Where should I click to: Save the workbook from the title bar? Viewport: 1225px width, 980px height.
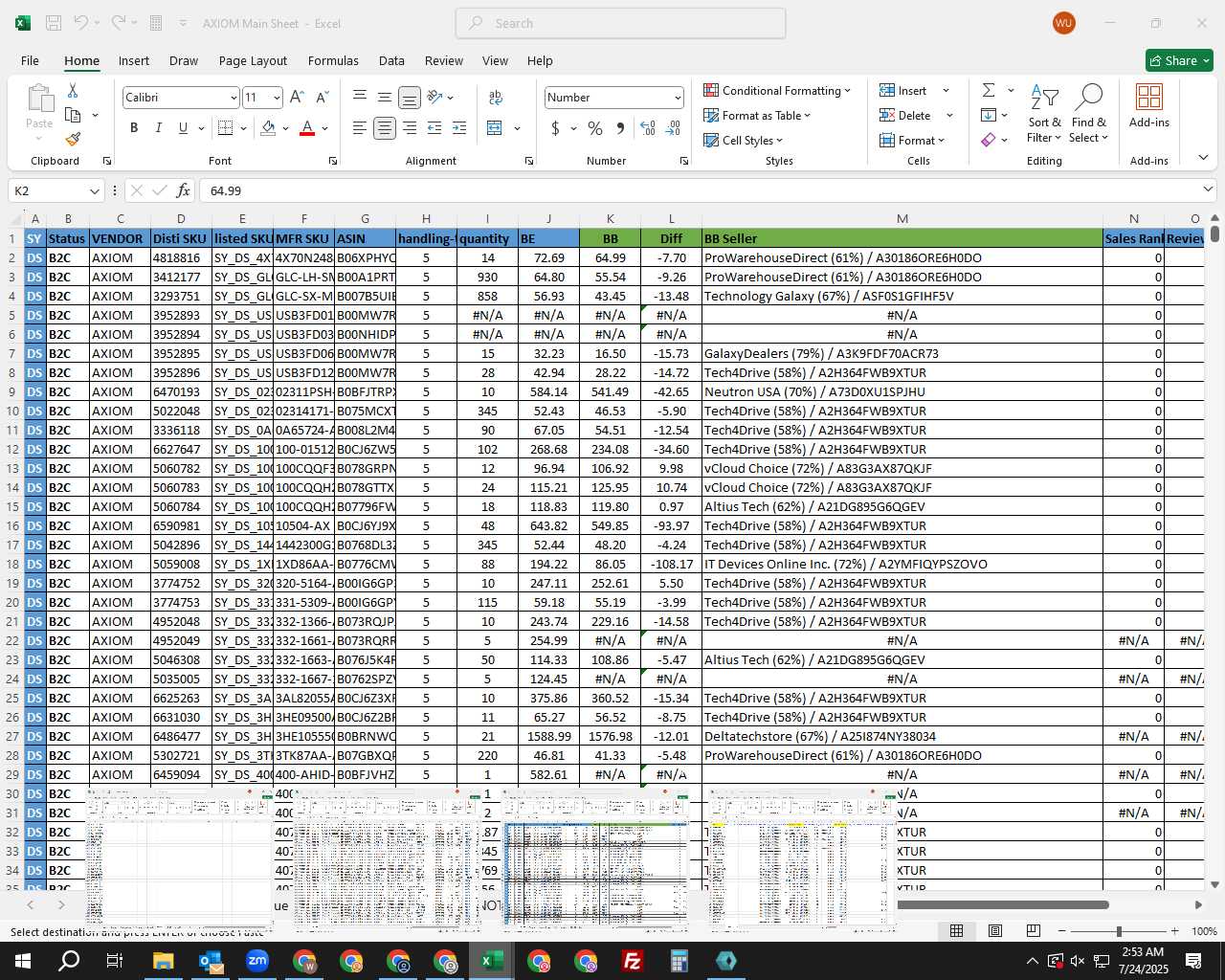coord(54,23)
